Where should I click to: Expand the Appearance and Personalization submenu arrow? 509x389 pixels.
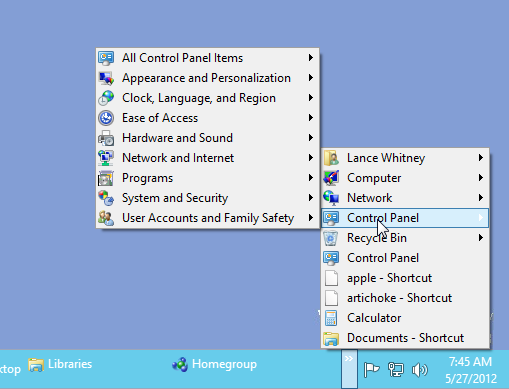tap(311, 78)
